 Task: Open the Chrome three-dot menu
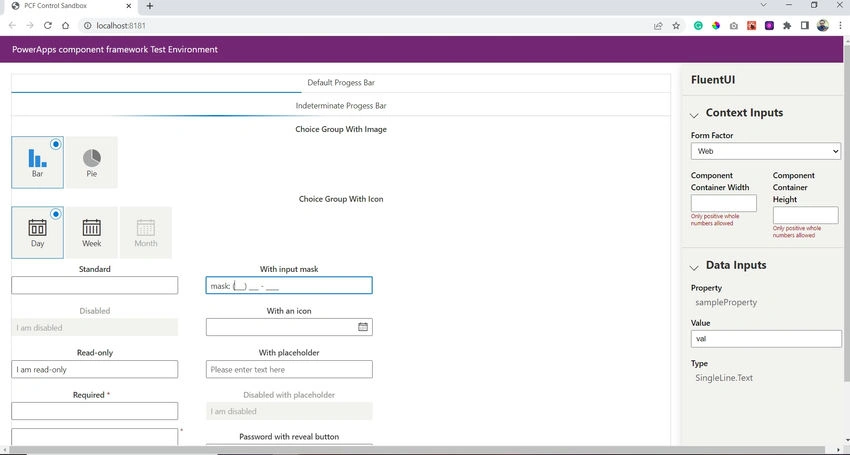pyautogui.click(x=841, y=25)
